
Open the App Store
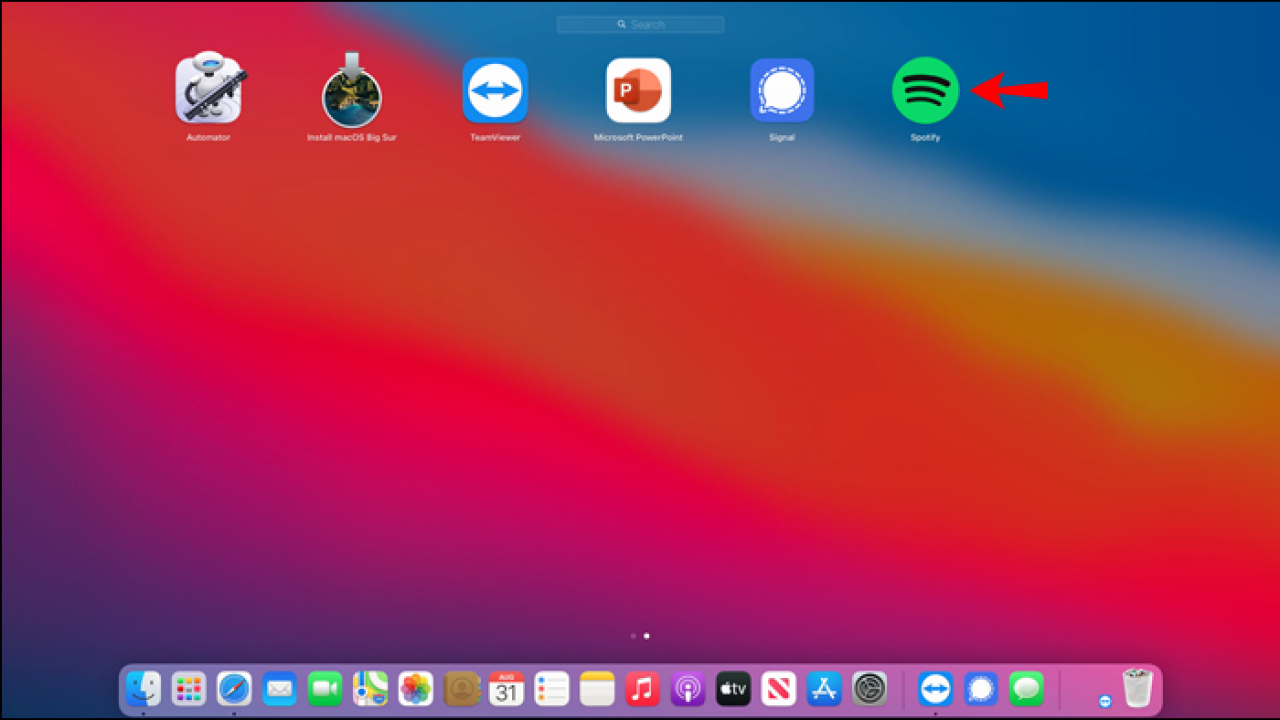tap(823, 688)
